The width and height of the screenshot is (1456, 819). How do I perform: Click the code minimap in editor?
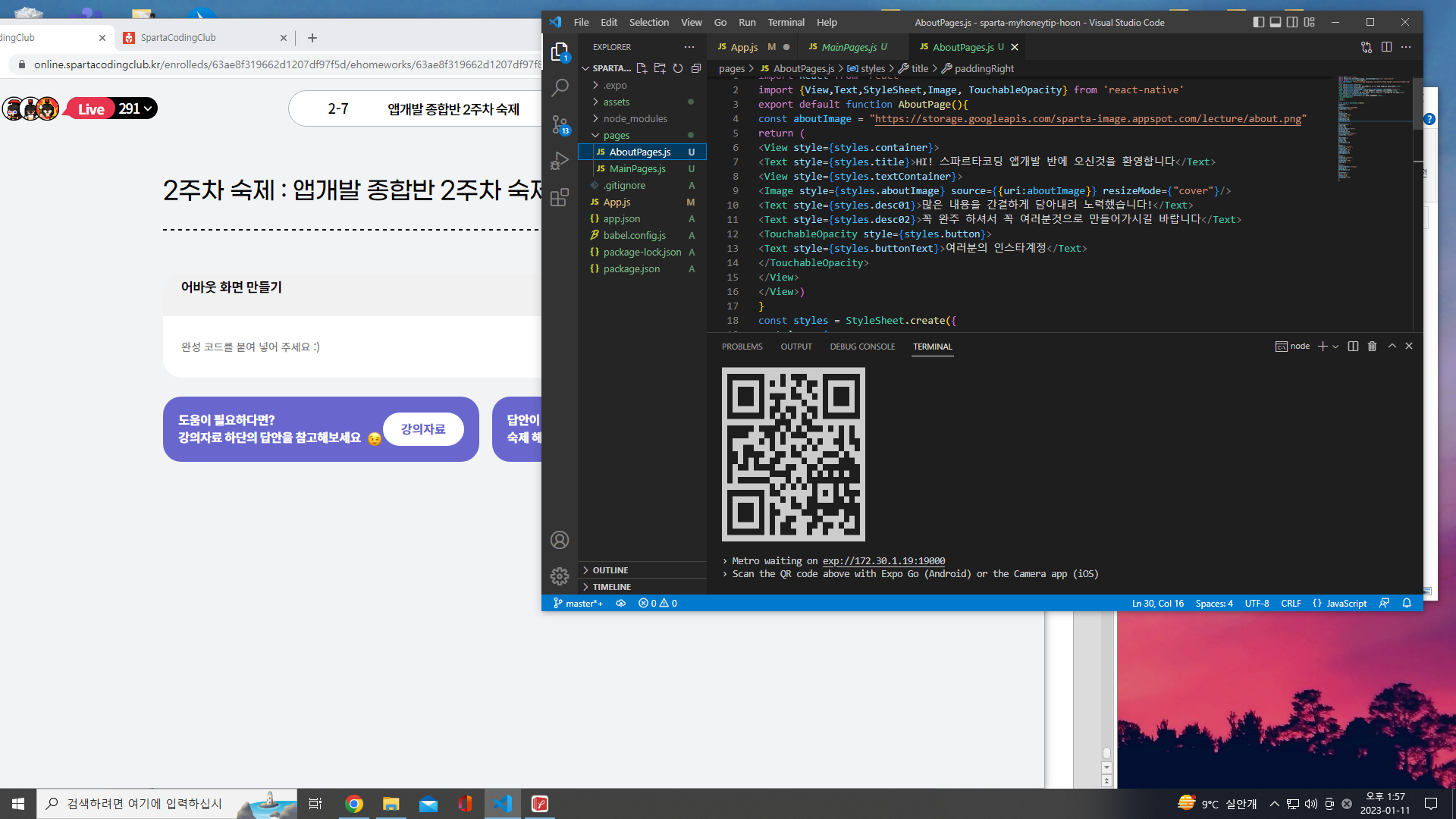[x=1373, y=129]
